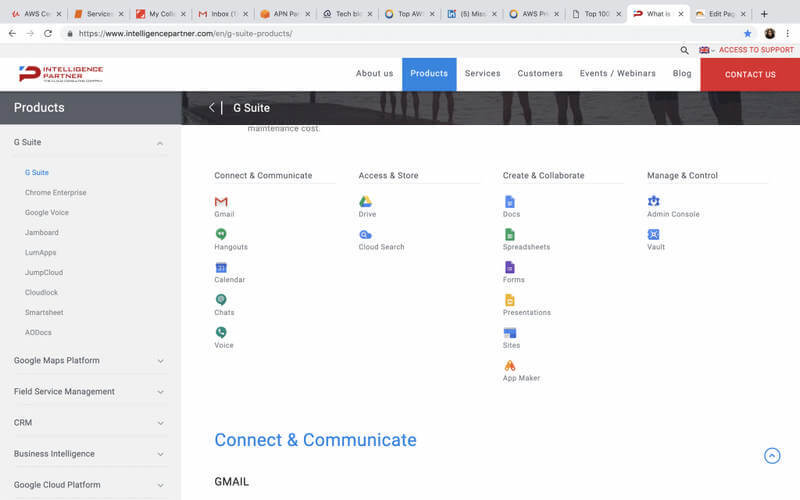The height and width of the screenshot is (500, 800).
Task: Open Google Voice sidebar link
Action: tap(46, 212)
